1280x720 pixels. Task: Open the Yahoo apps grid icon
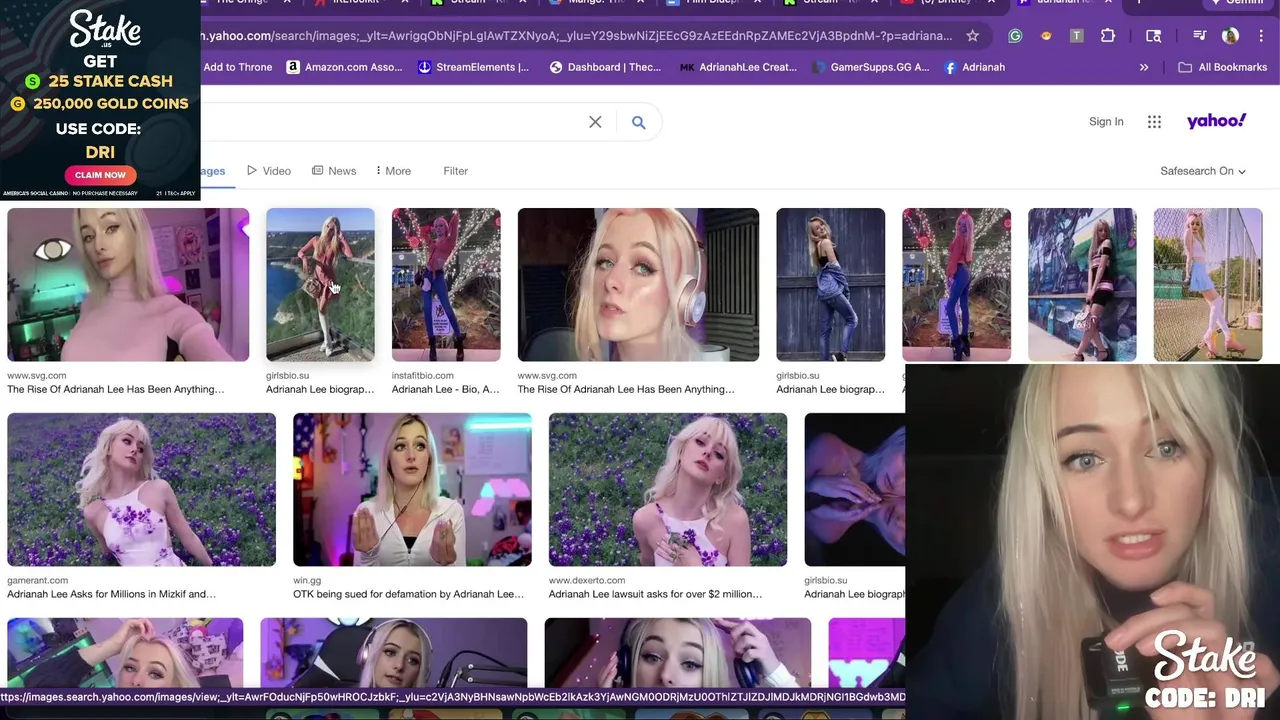click(x=1154, y=122)
